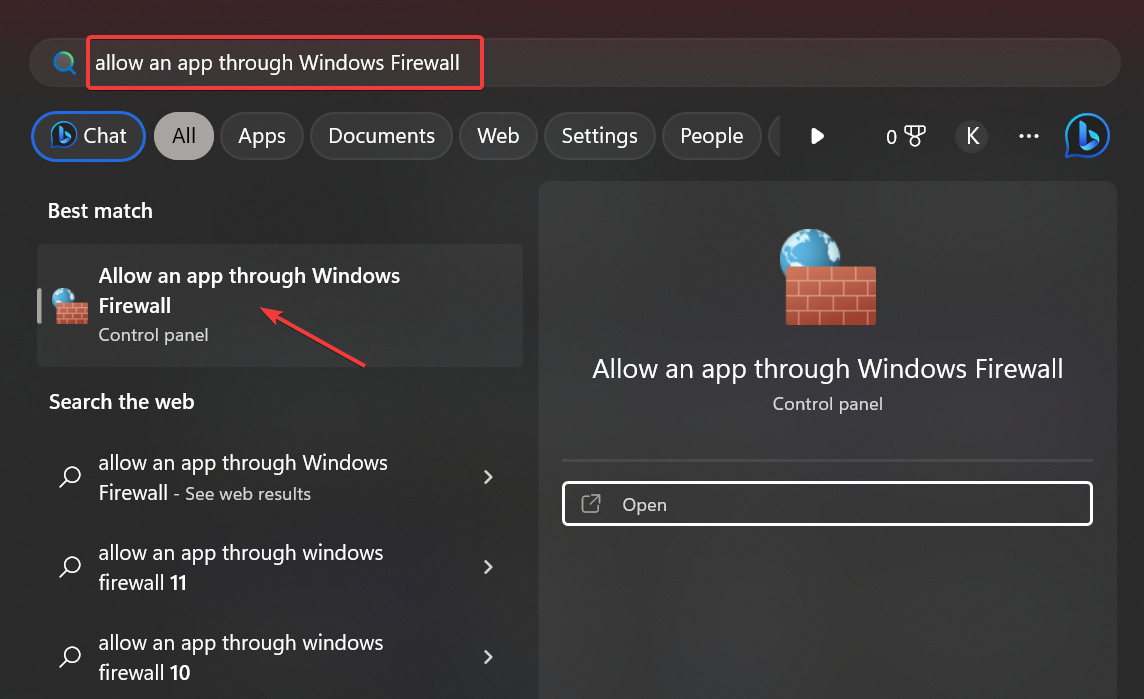
Task: Open web suggestion ending in 'firewall 10'
Action: click(280, 657)
